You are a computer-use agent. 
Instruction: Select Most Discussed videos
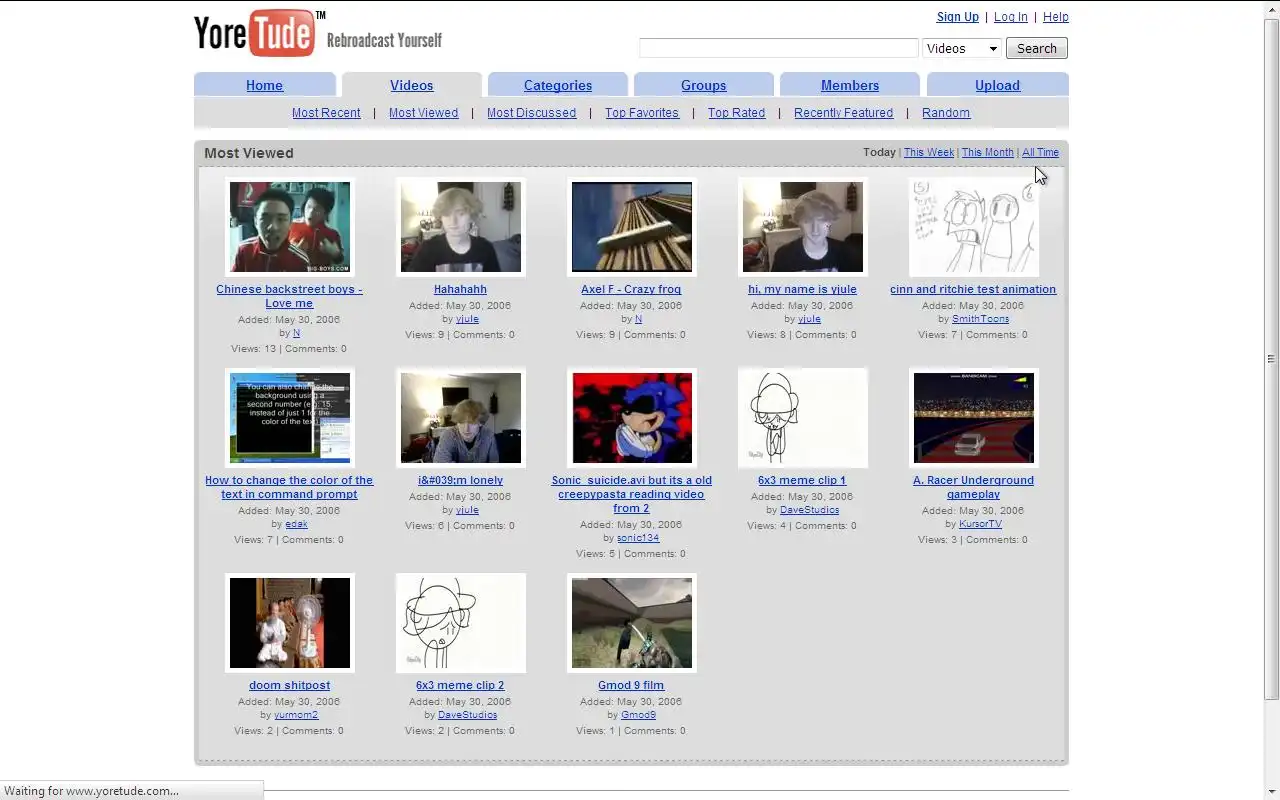tap(532, 113)
